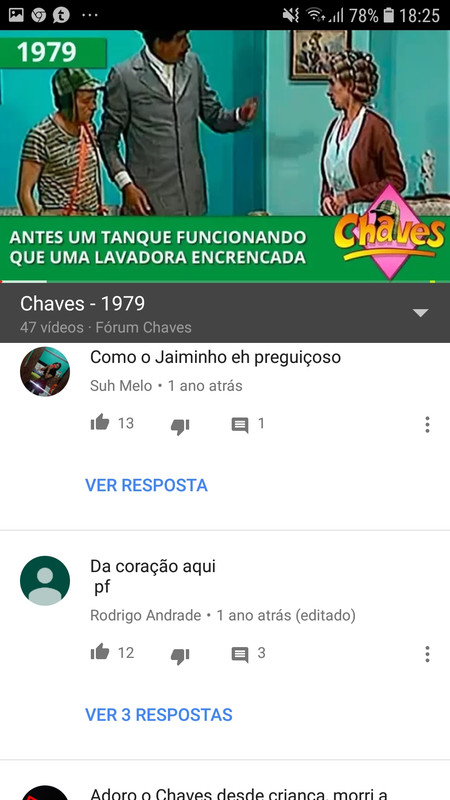Open the status bar overflow dots

(x=90, y=15)
